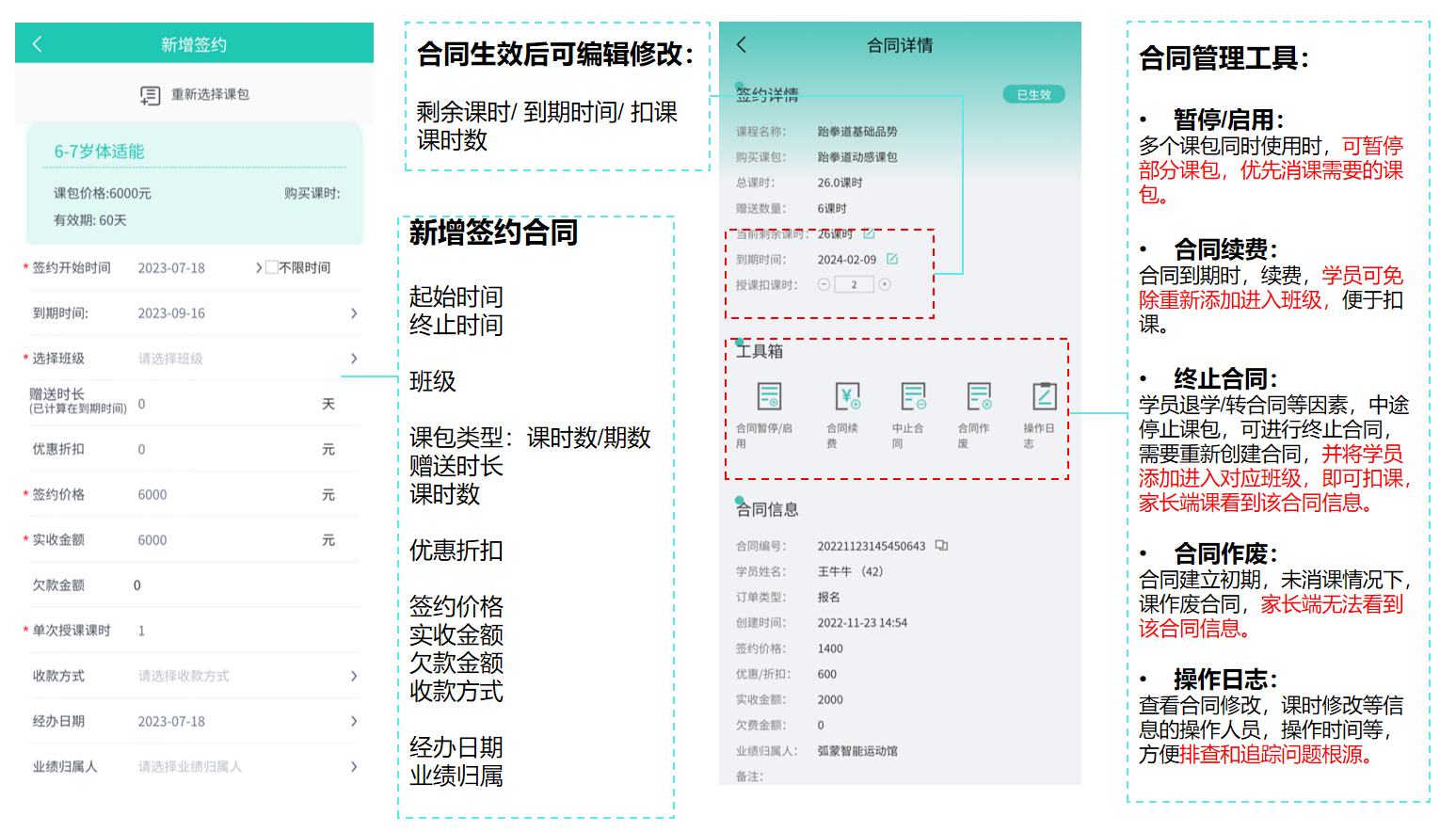Go back from the 新增签约 screen

coord(38,44)
